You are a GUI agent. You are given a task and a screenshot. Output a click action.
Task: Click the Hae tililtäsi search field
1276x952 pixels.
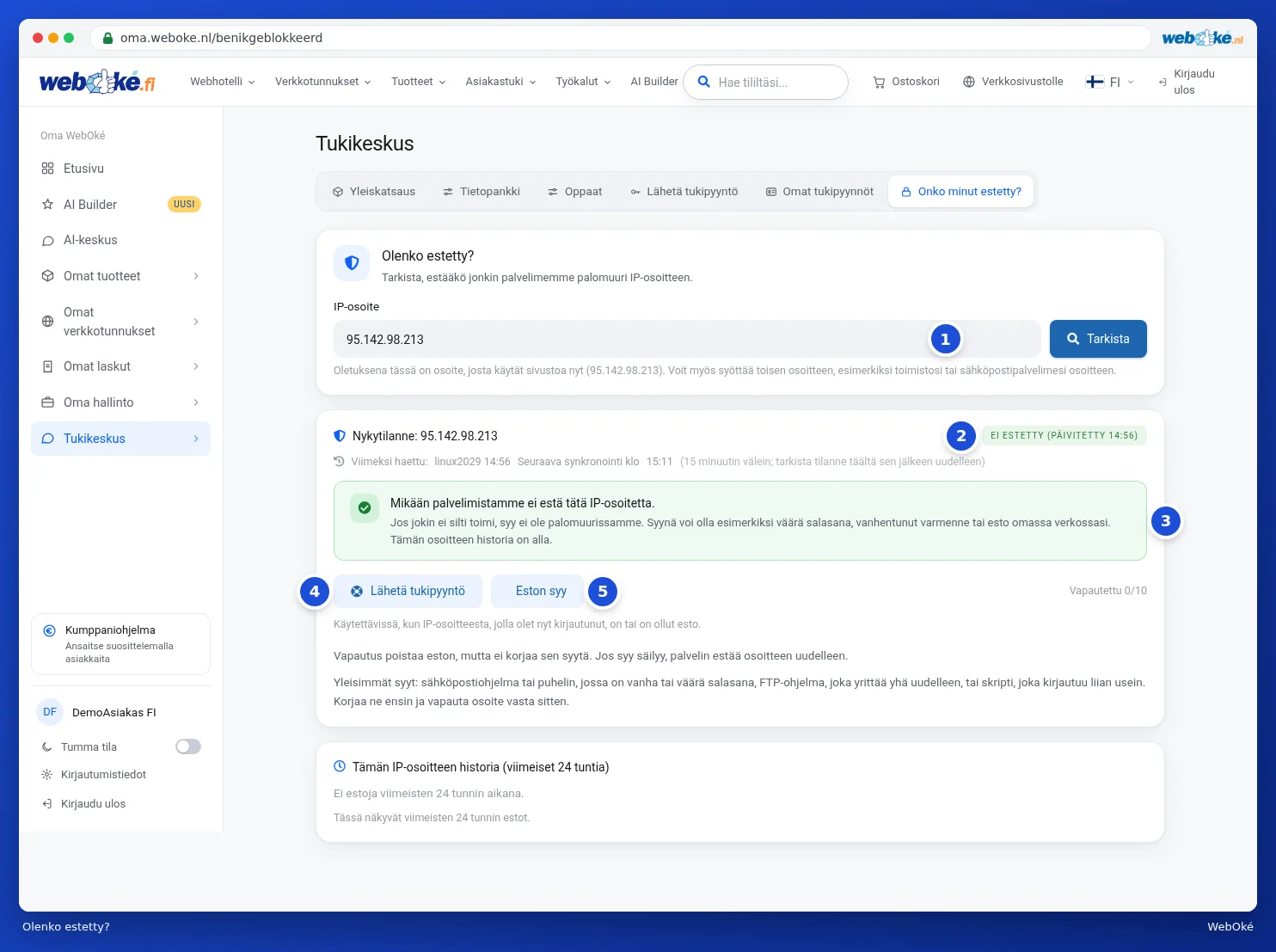coord(765,82)
